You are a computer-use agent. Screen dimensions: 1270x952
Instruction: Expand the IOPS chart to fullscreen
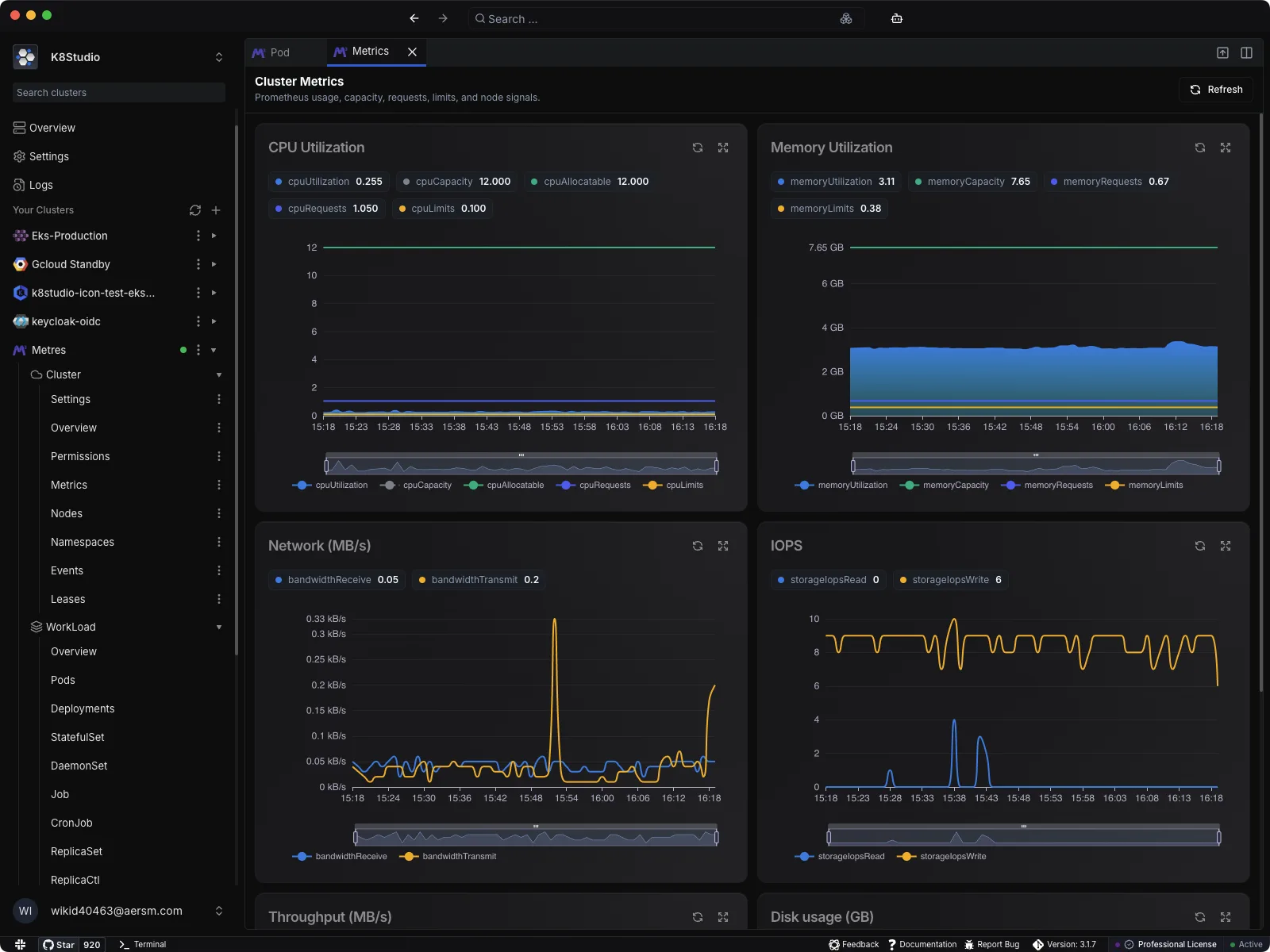tap(1226, 546)
